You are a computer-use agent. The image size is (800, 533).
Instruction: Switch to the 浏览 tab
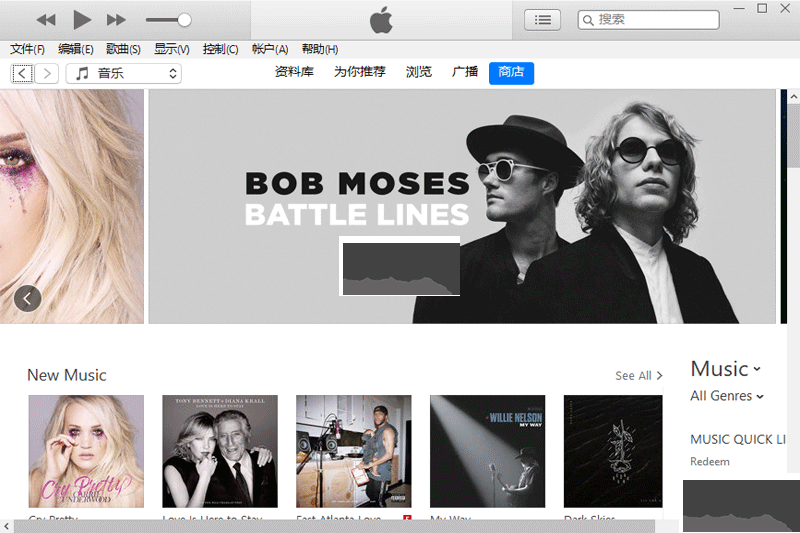pos(418,72)
